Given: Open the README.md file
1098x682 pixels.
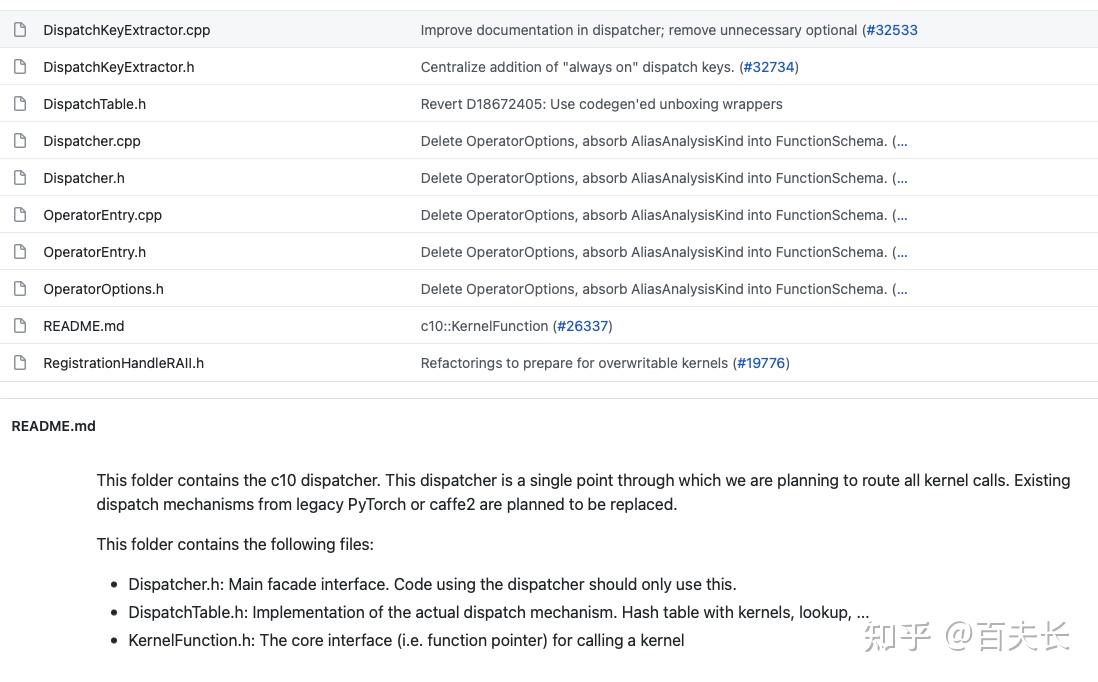Looking at the screenshot, I should tap(84, 326).
